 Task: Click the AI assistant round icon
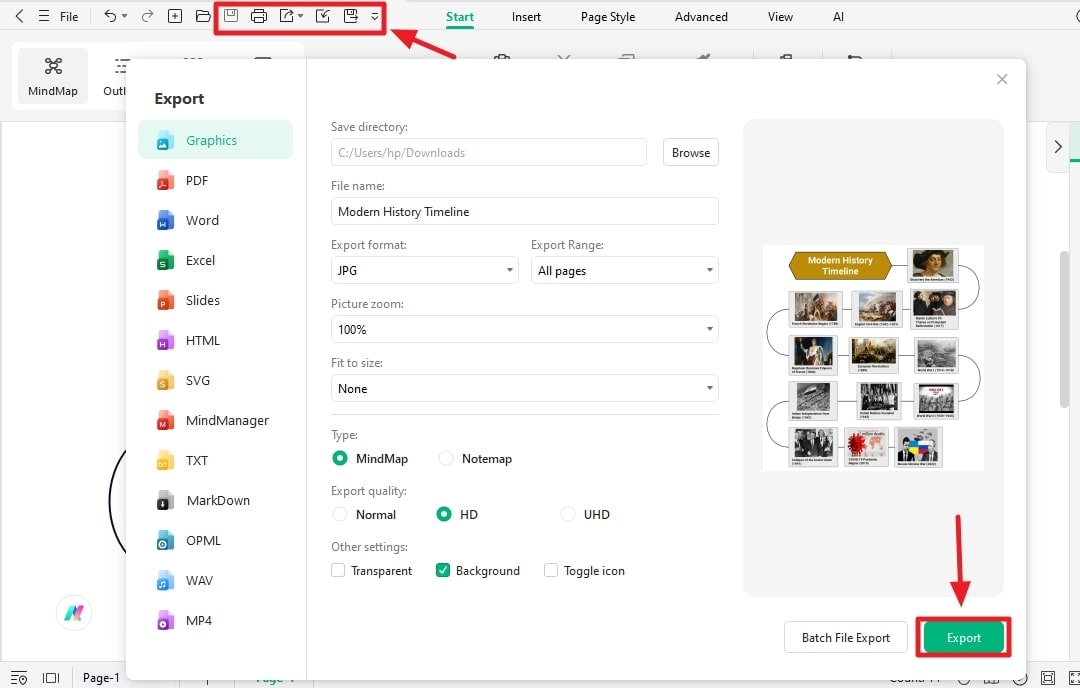tap(74, 612)
